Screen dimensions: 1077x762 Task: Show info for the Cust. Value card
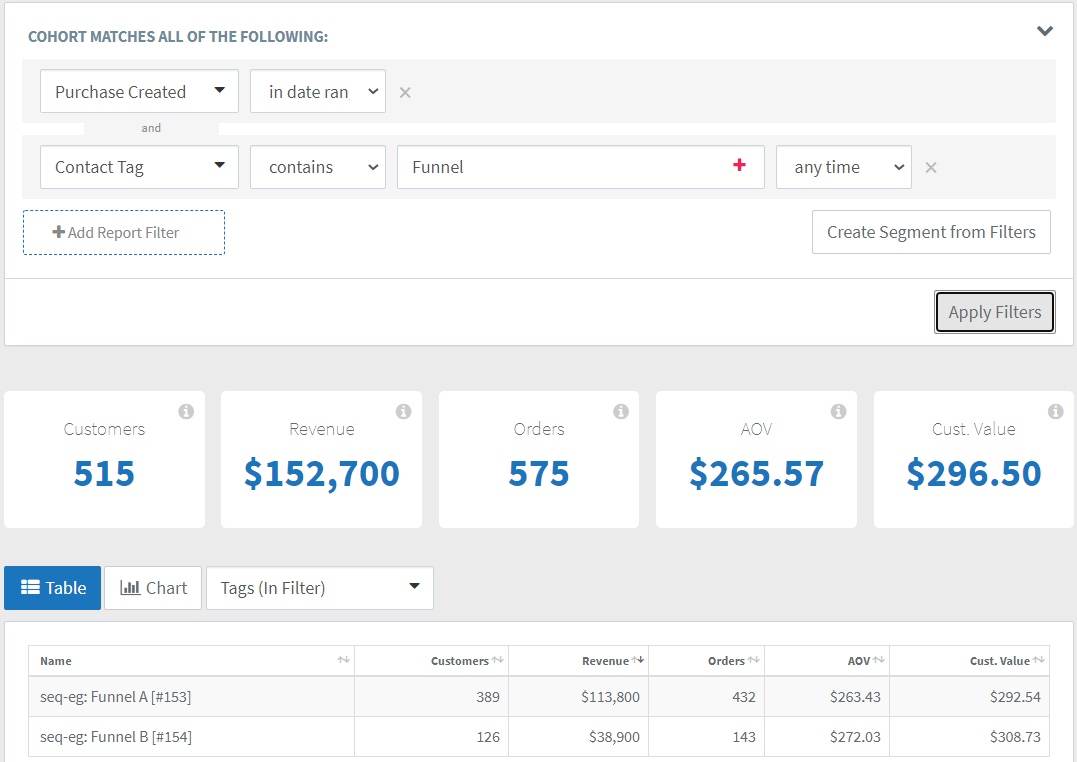coord(1056,412)
